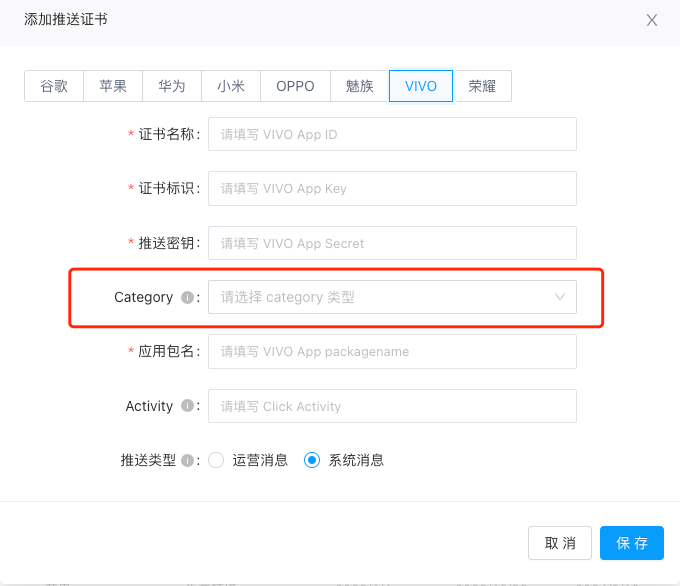Open the 华为 certificate tab
The height and width of the screenshot is (586, 680).
(x=171, y=86)
